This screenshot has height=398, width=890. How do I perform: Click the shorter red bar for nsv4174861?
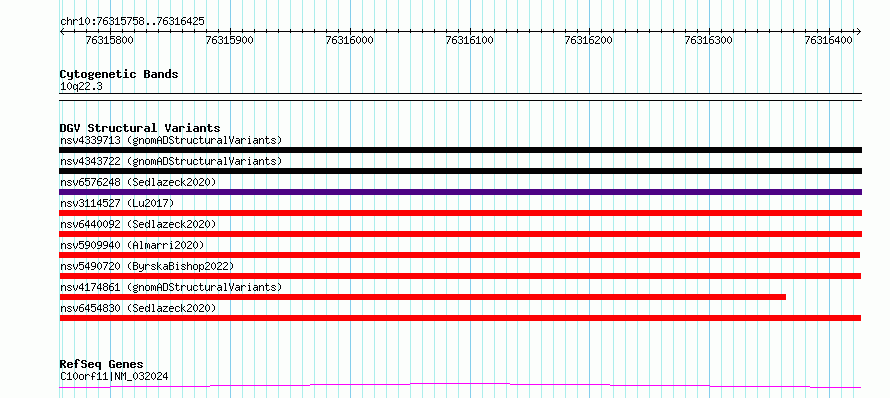coord(422,297)
